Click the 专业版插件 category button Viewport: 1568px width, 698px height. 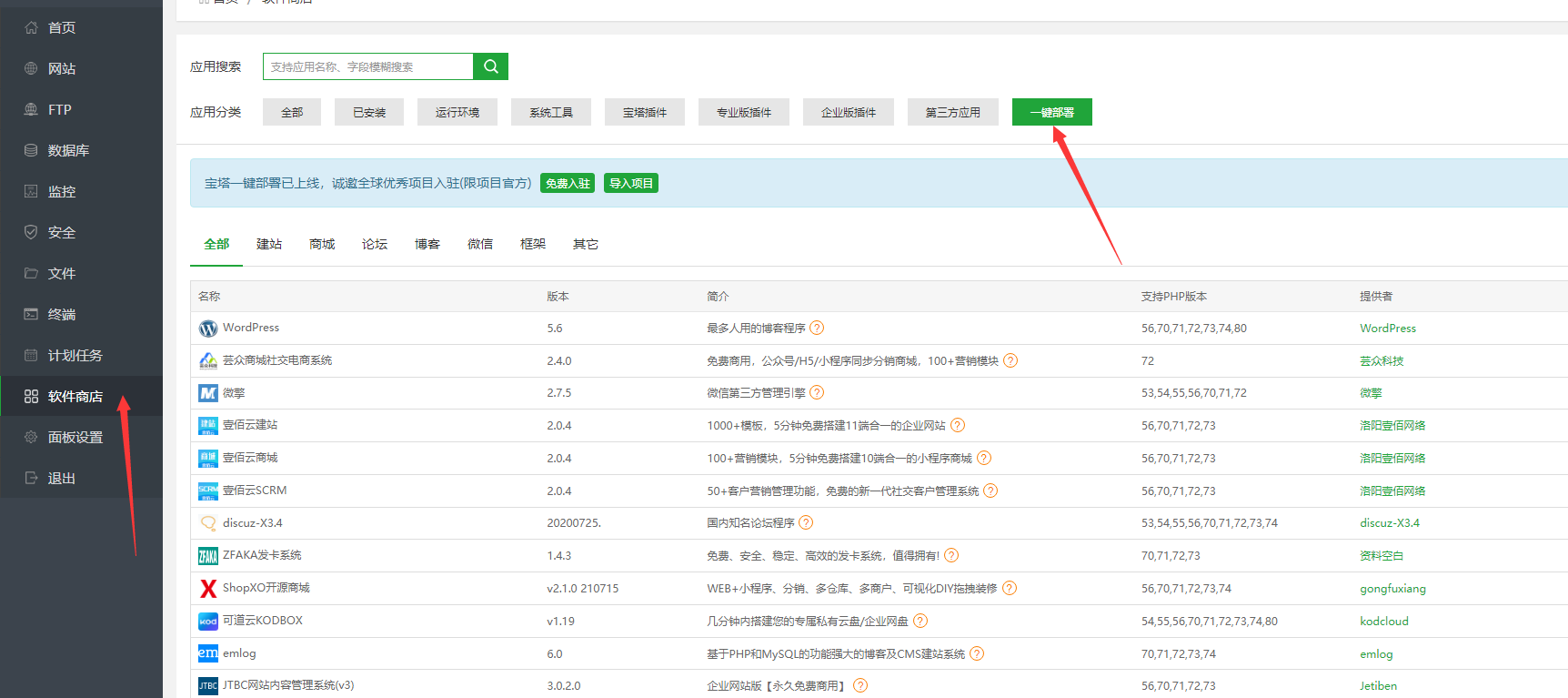click(744, 112)
